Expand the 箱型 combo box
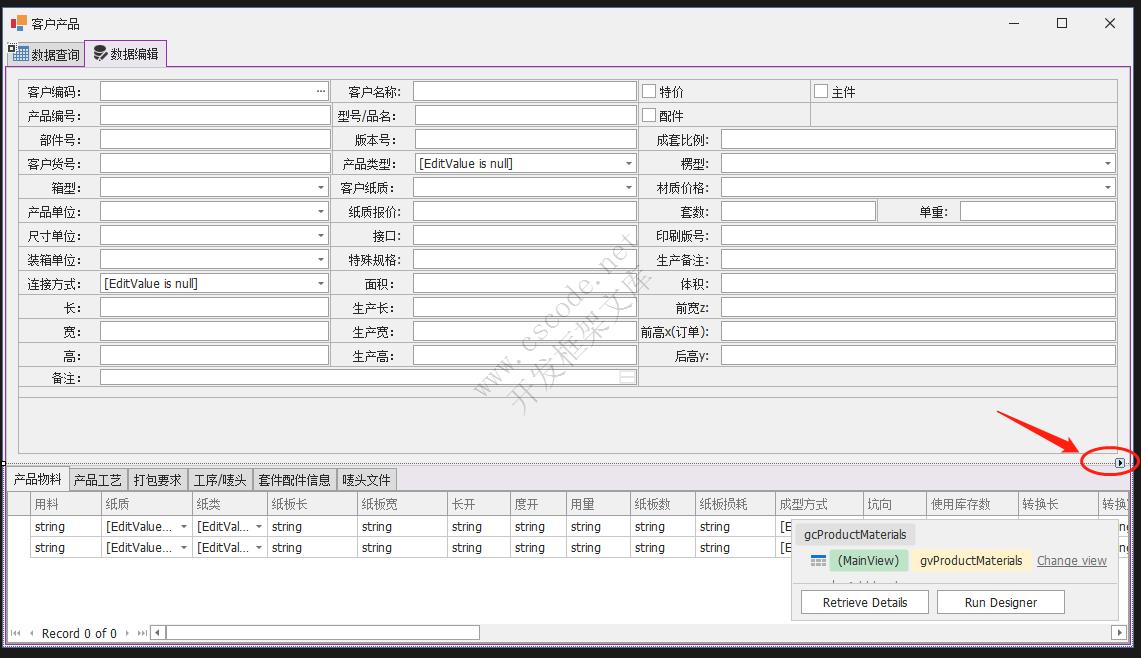Image resolution: width=1141 pixels, height=658 pixels. 321,187
